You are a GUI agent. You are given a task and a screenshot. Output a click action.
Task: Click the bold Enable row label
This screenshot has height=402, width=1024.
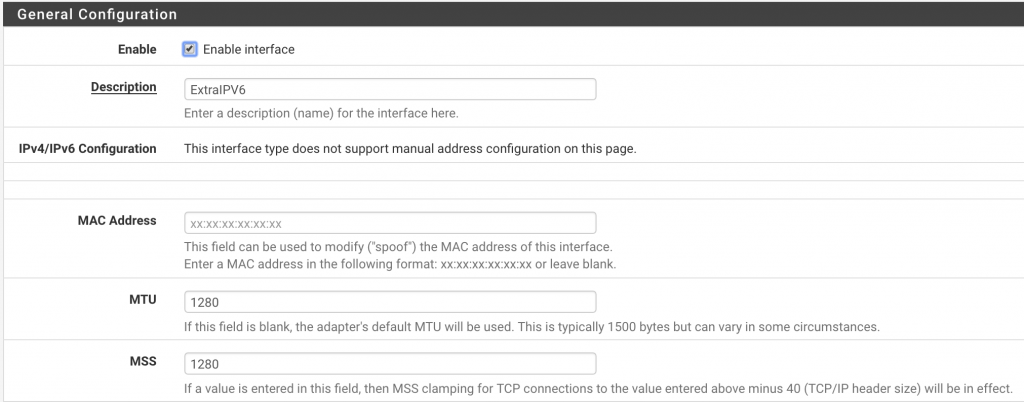(x=137, y=50)
